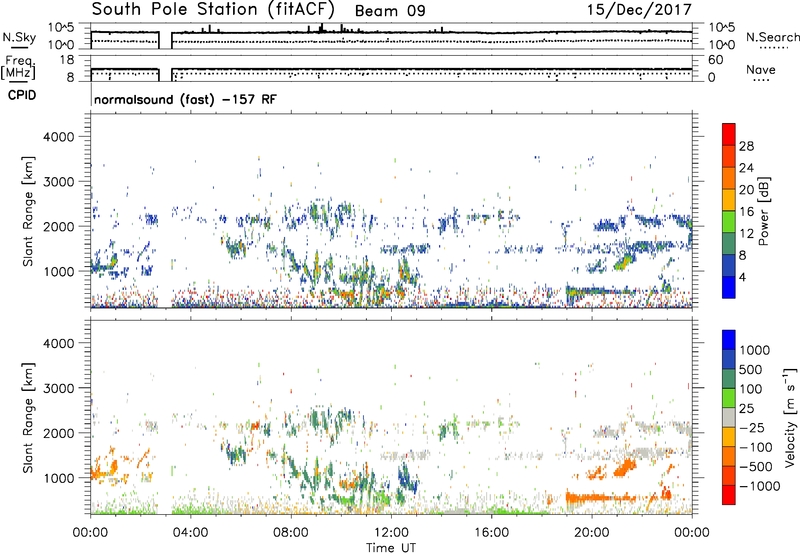Click the "16:00" time tick label
Viewport: 800px width, 554px height.
(491, 533)
